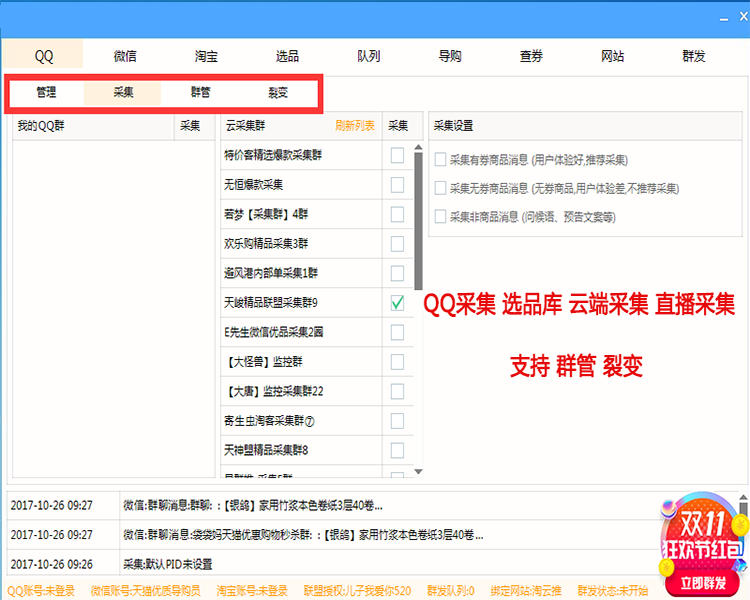Image resolution: width=750 pixels, height=600 pixels.
Task: Click 微信账号:天猫优质导购员 status entry
Action: click(145, 591)
